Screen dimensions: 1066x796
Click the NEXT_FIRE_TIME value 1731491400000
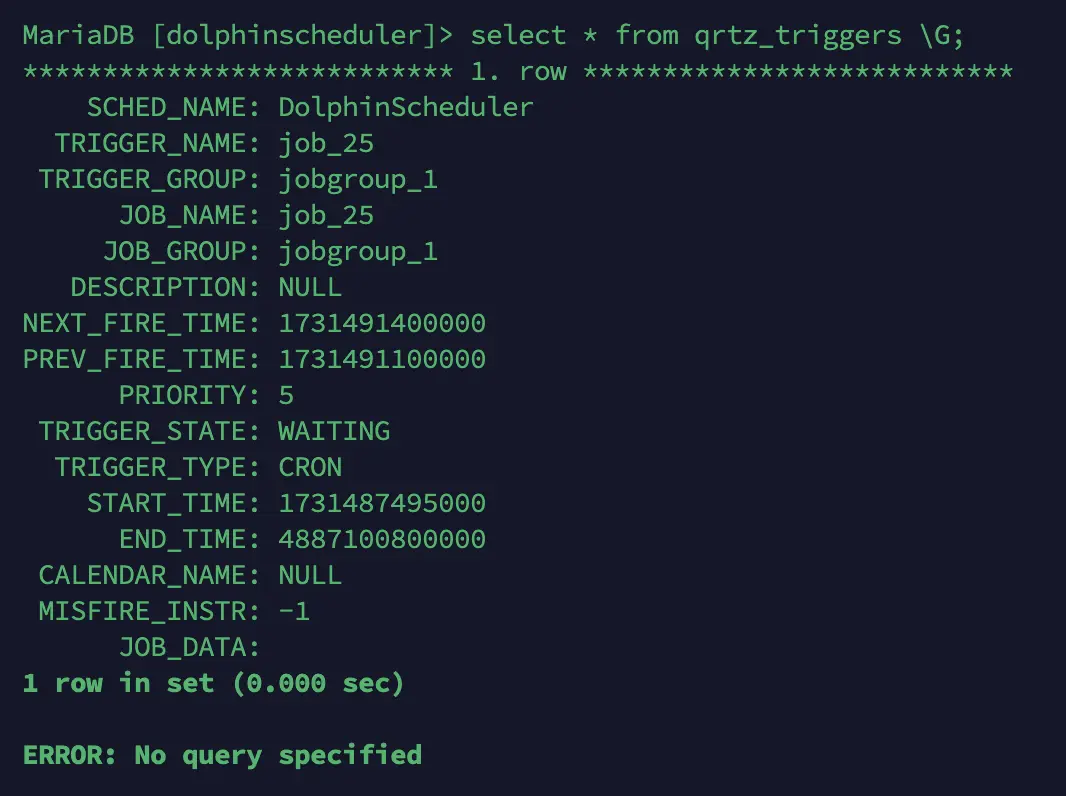[381, 323]
